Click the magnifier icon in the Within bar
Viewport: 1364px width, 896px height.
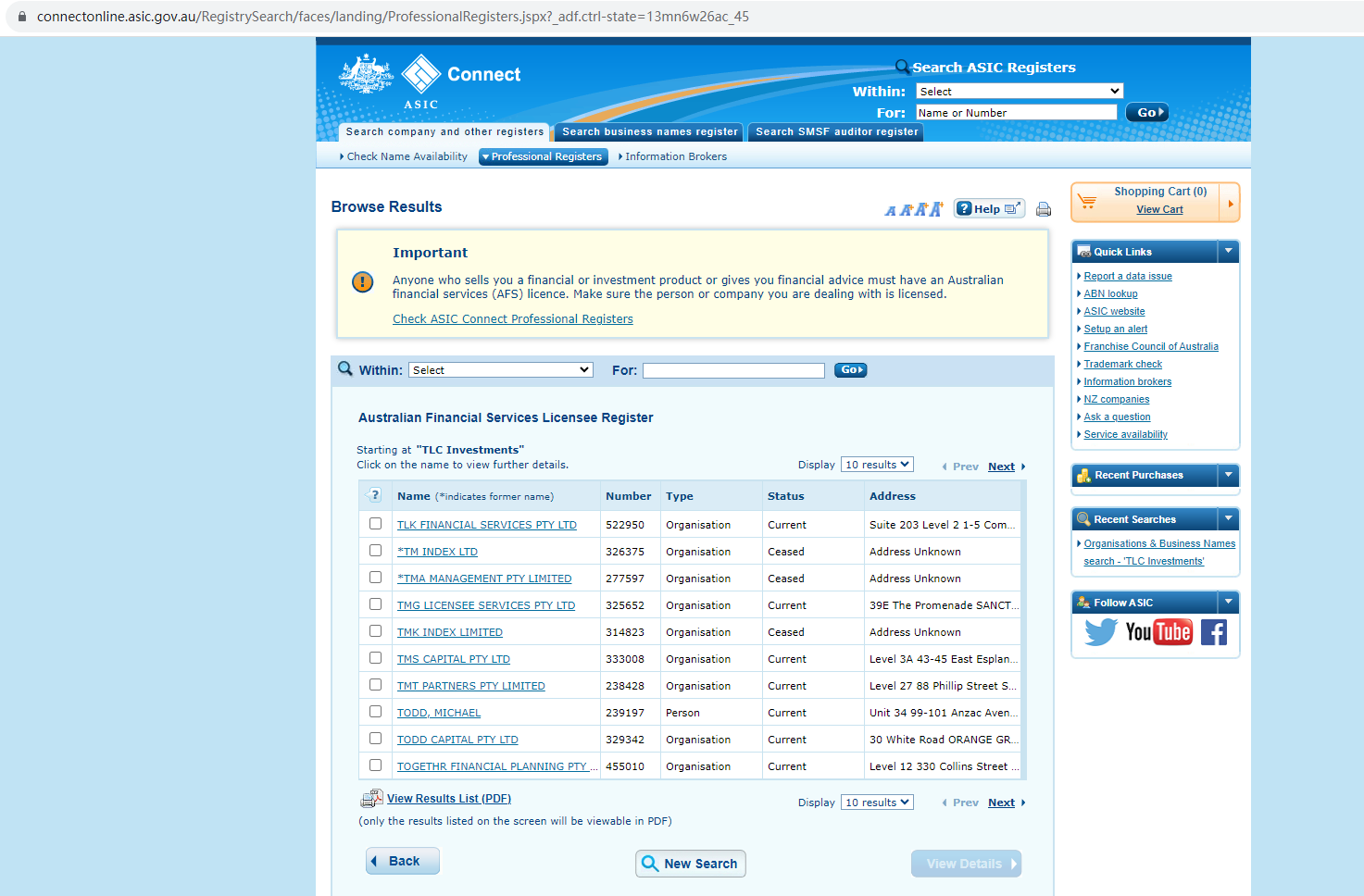point(345,368)
